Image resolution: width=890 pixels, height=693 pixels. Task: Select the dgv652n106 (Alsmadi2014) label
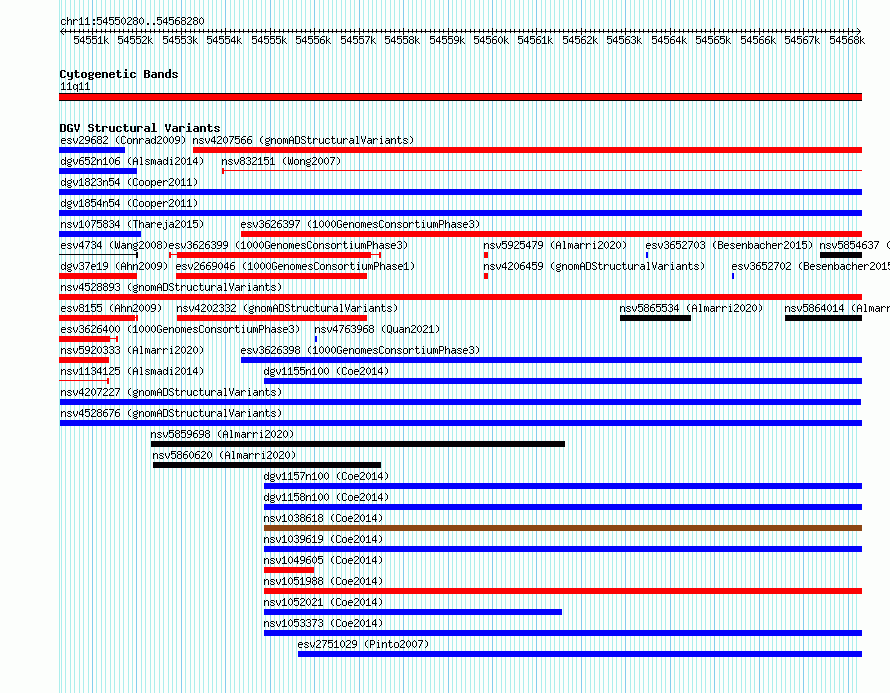tap(132, 161)
